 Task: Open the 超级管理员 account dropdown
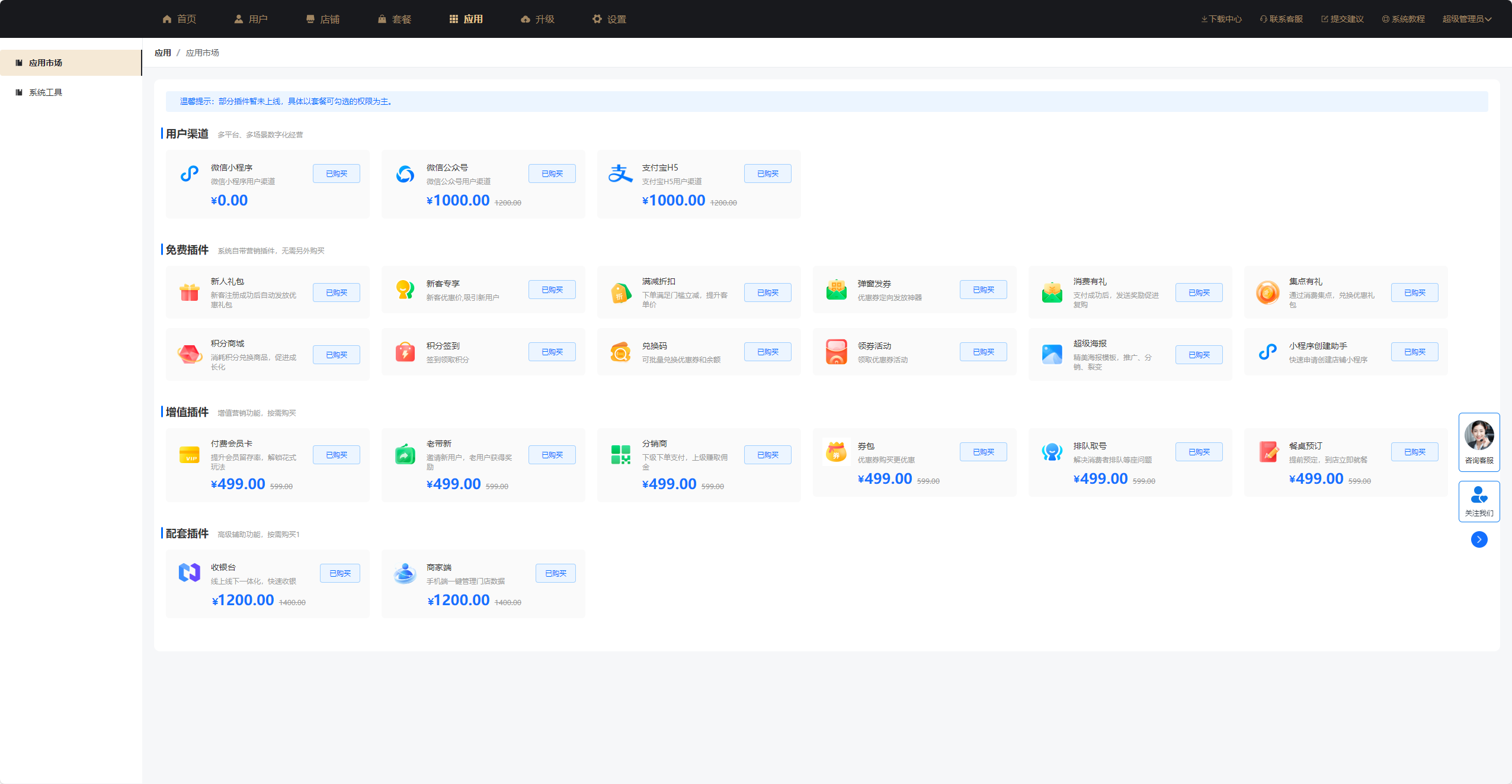tap(1466, 19)
